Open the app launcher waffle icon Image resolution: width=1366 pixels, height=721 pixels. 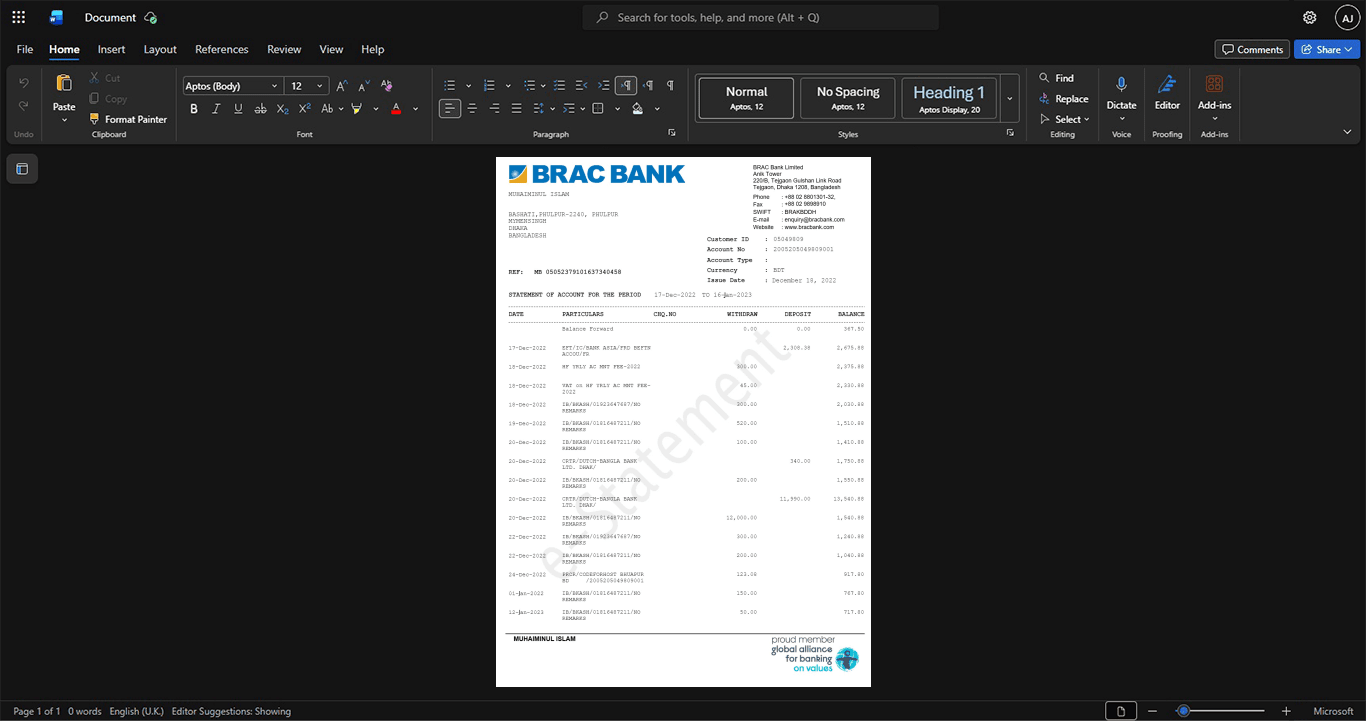(18, 17)
